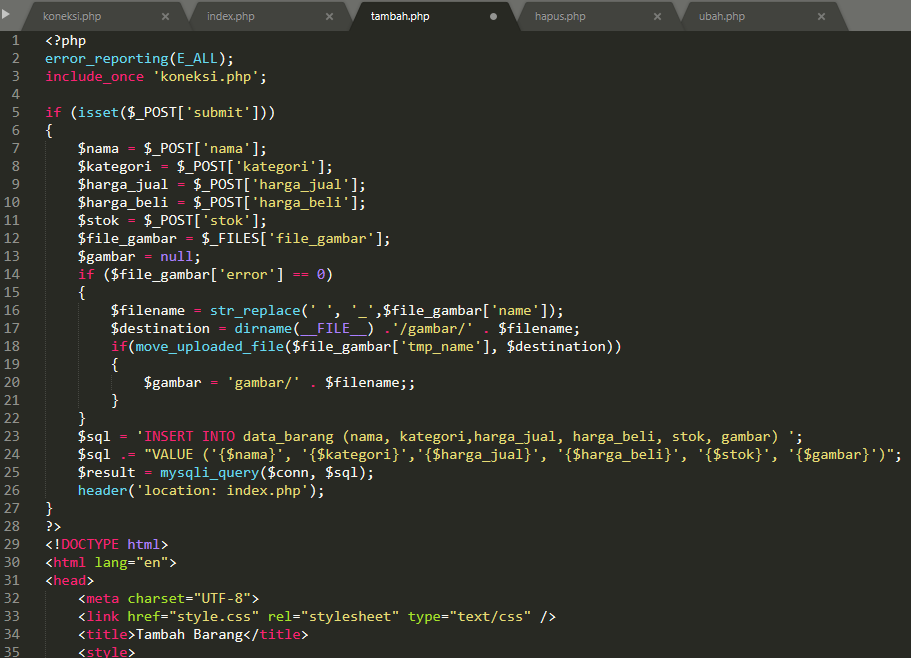Click the $nama variable assignment
Viewport: 911px width, 658px height.
tap(172, 149)
